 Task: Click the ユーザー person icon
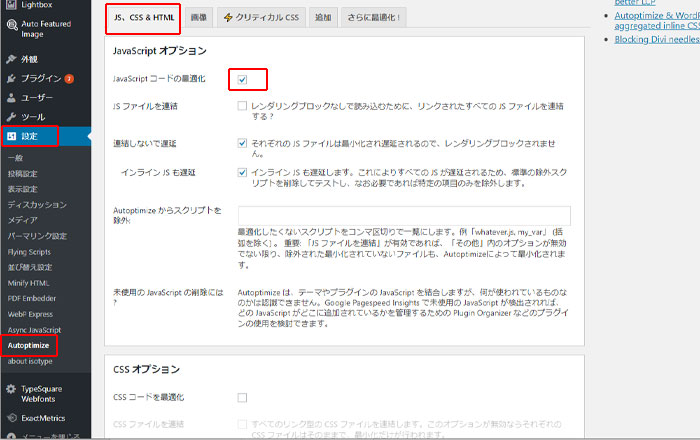pyautogui.click(x=11, y=98)
